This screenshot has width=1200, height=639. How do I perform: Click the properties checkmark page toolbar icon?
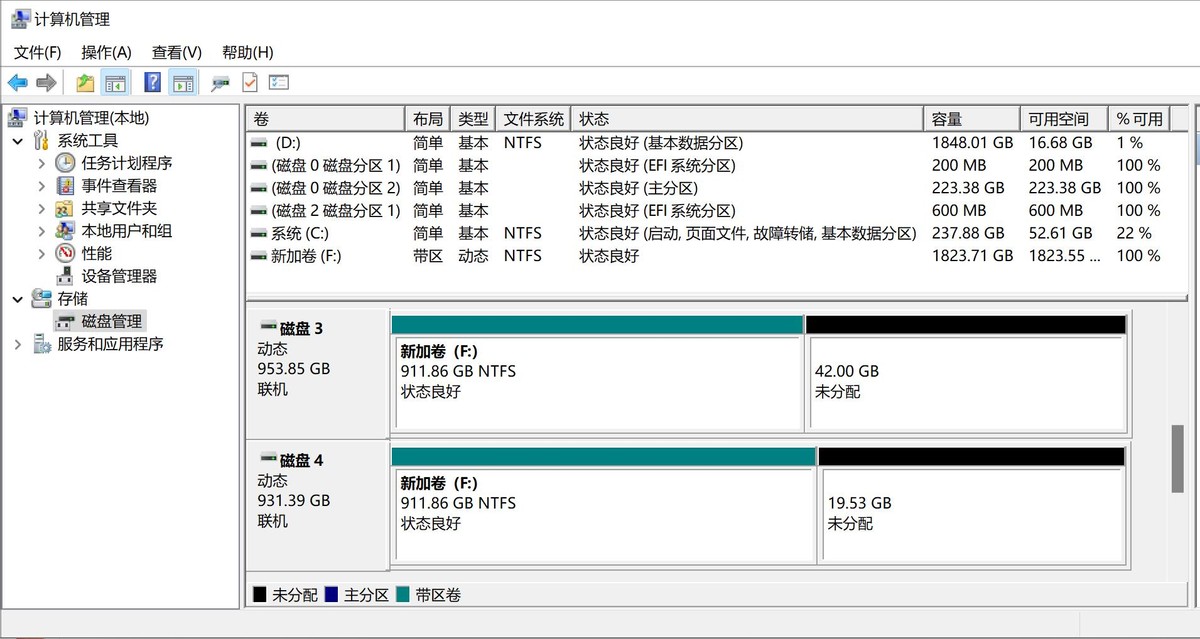[249, 83]
